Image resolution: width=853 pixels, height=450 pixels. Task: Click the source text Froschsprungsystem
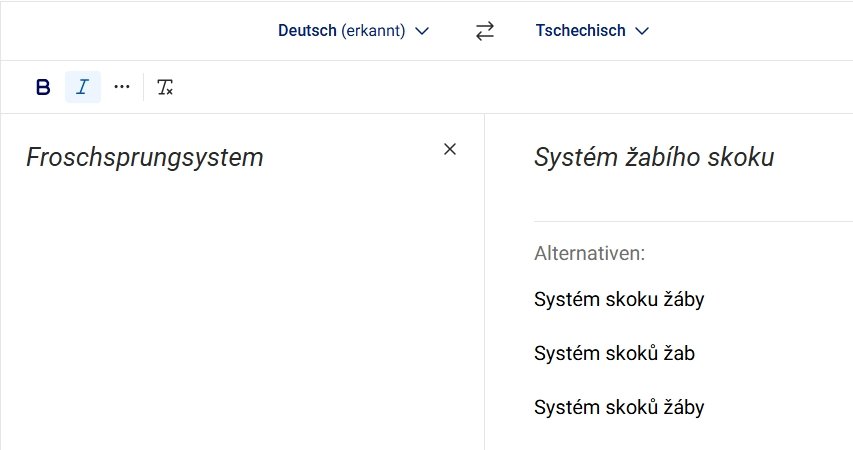(x=145, y=157)
